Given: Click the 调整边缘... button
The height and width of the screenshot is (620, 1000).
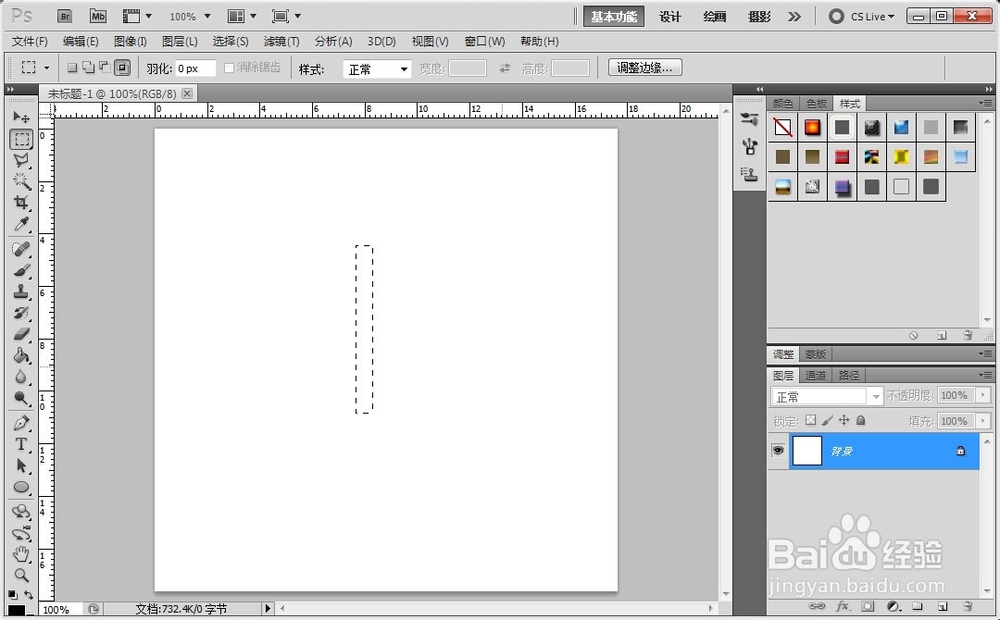Looking at the screenshot, I should [645, 68].
